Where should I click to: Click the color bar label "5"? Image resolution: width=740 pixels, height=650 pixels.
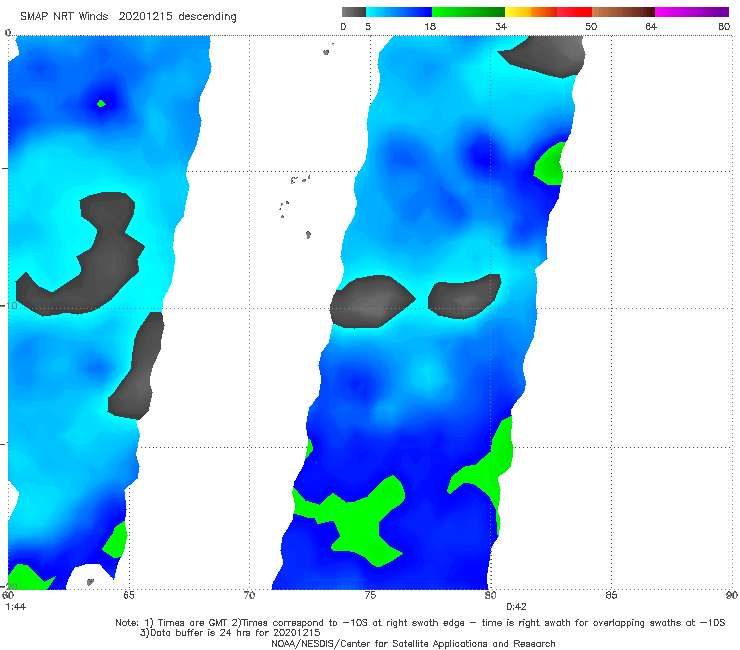(368, 27)
